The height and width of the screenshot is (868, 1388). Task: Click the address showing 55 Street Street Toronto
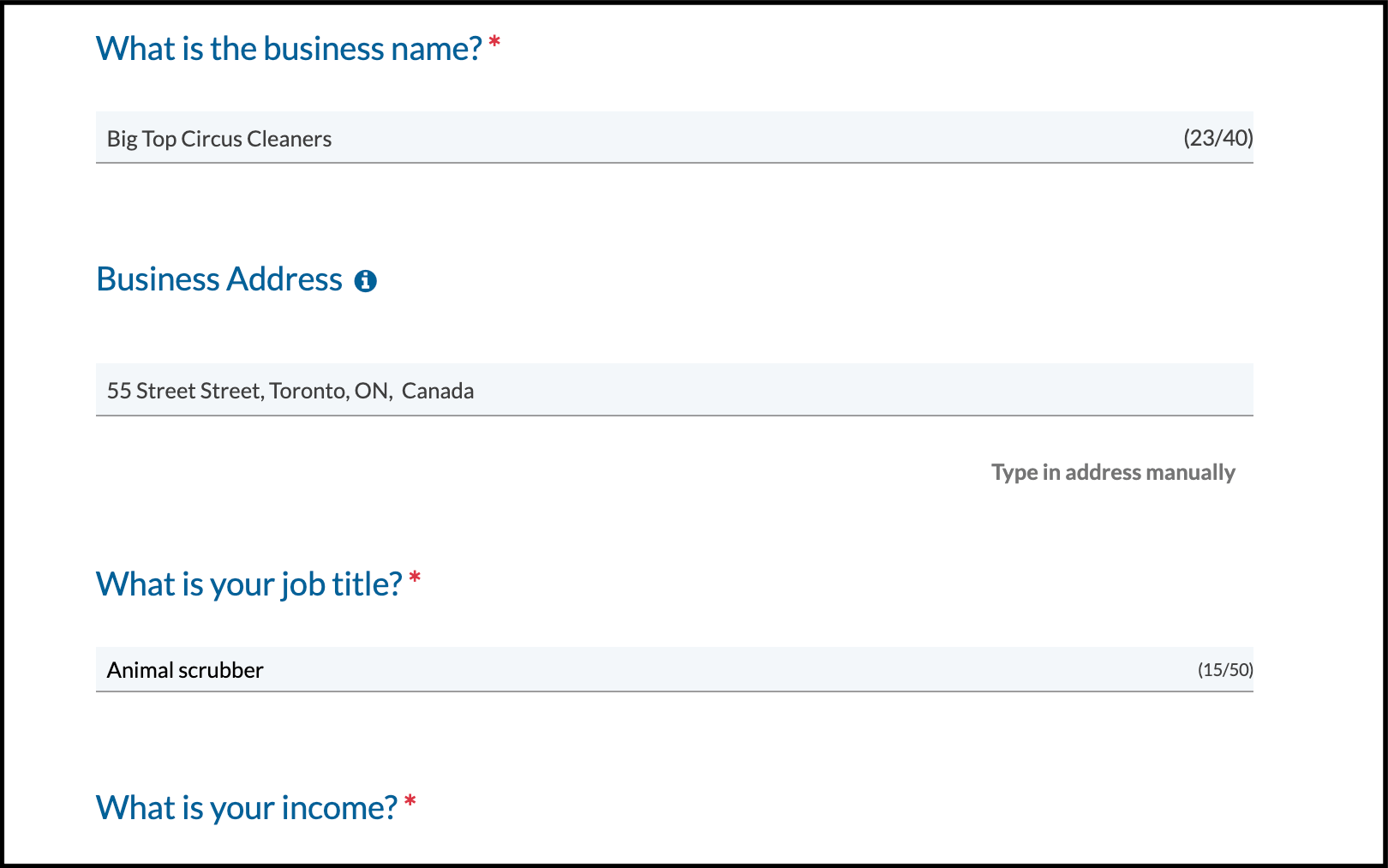pyautogui.click(x=290, y=390)
